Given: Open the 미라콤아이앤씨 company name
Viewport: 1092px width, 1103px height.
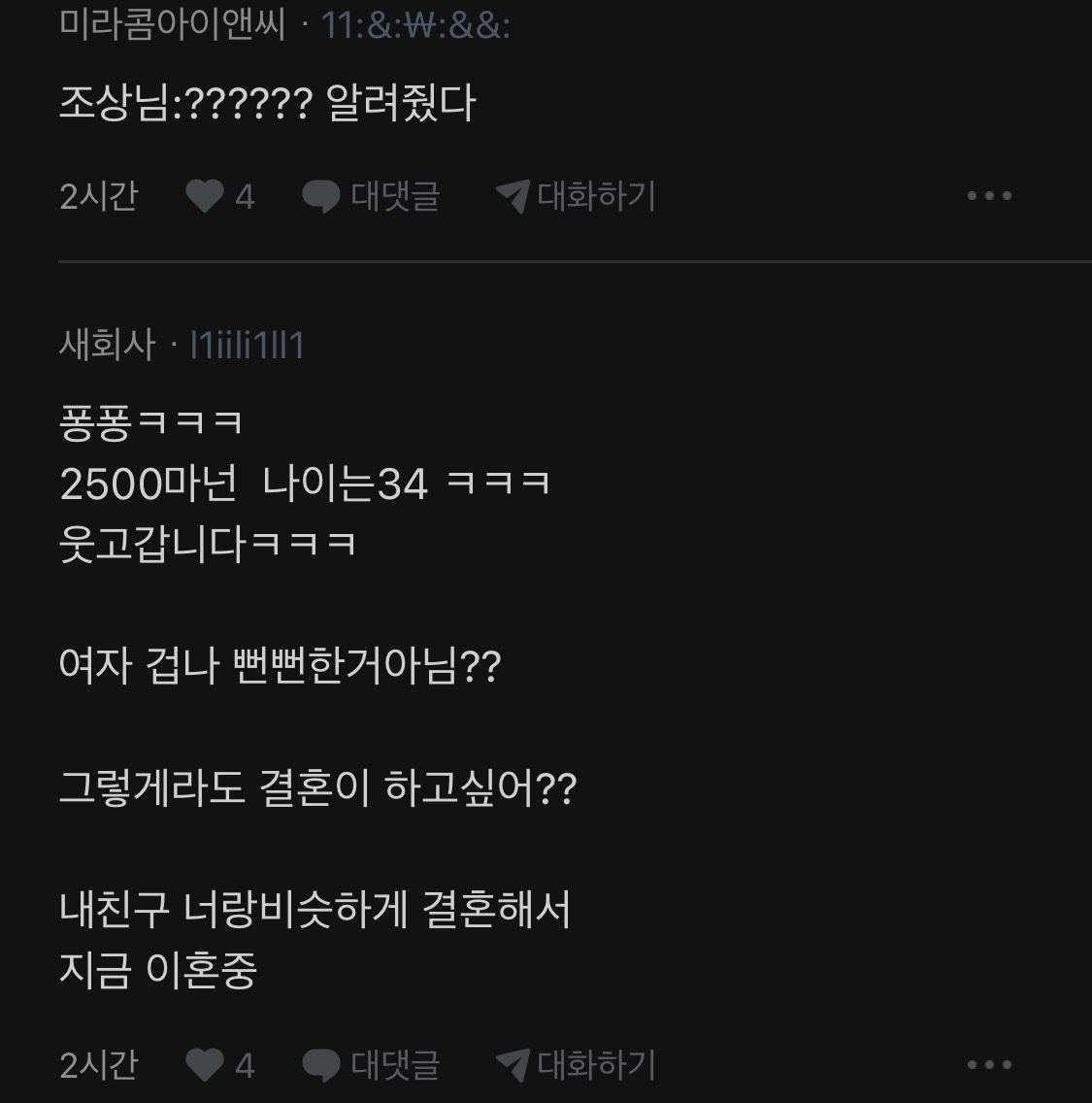Looking at the screenshot, I should [x=172, y=23].
